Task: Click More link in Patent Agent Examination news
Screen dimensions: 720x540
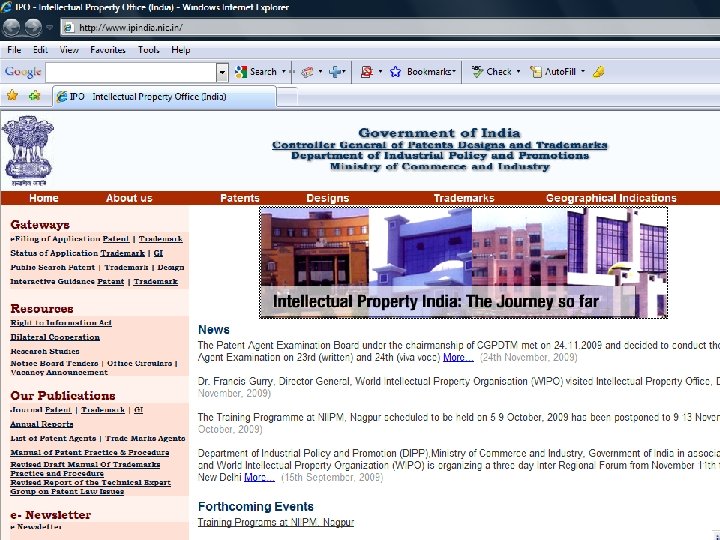Action: click(458, 357)
